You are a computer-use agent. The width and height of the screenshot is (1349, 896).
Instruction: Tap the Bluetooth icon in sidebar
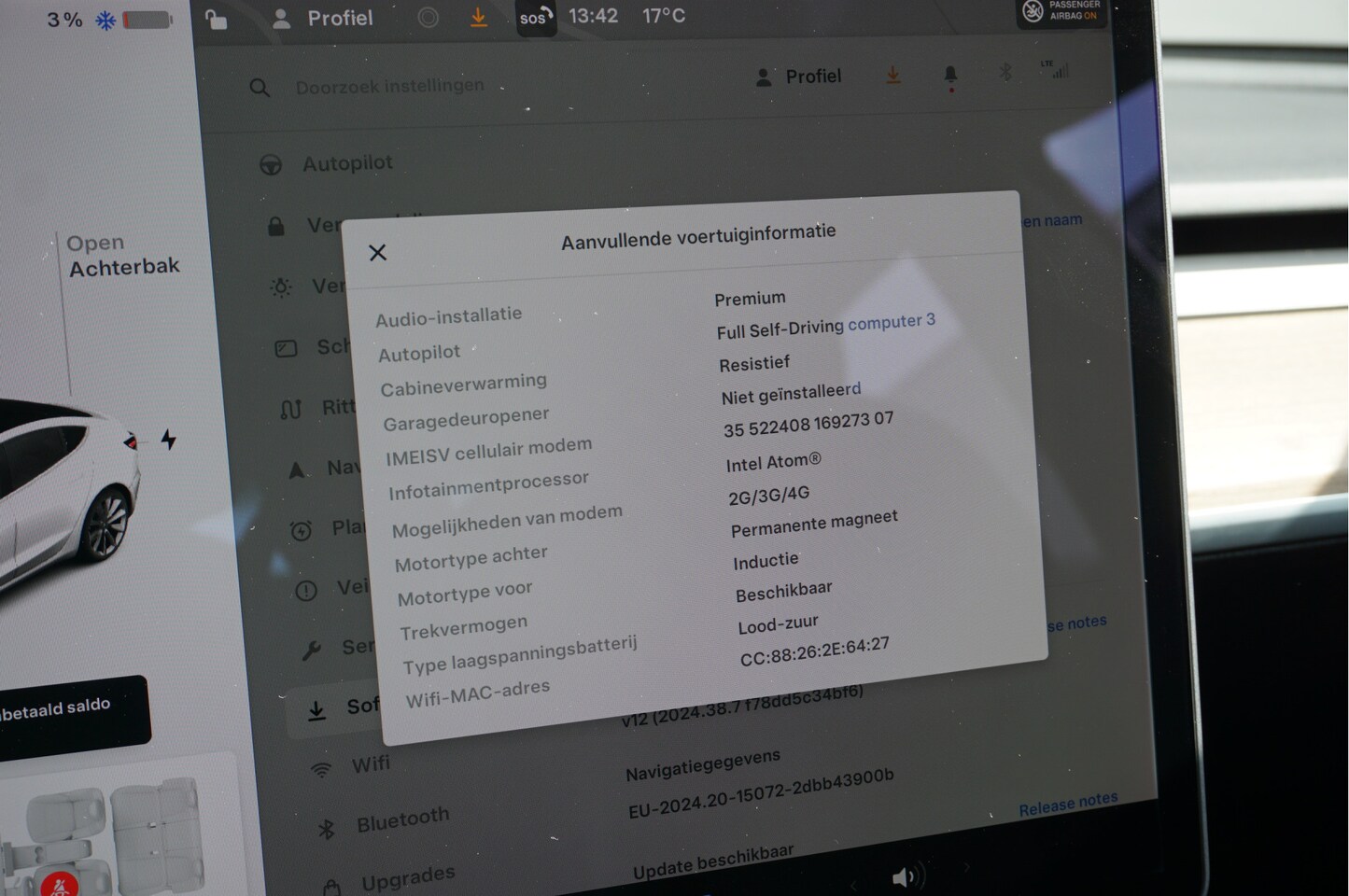(x=326, y=829)
